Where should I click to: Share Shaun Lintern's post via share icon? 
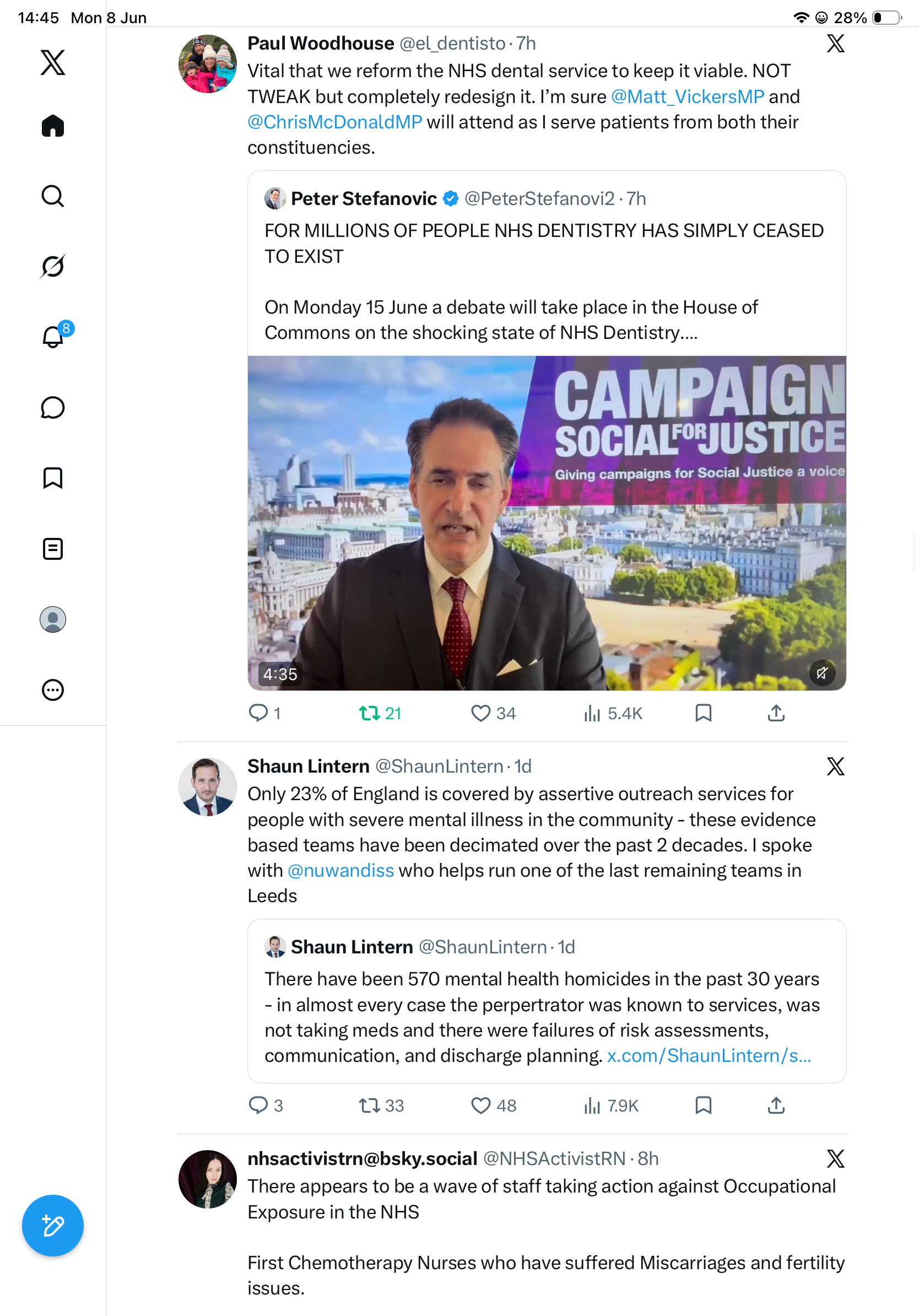[776, 1105]
